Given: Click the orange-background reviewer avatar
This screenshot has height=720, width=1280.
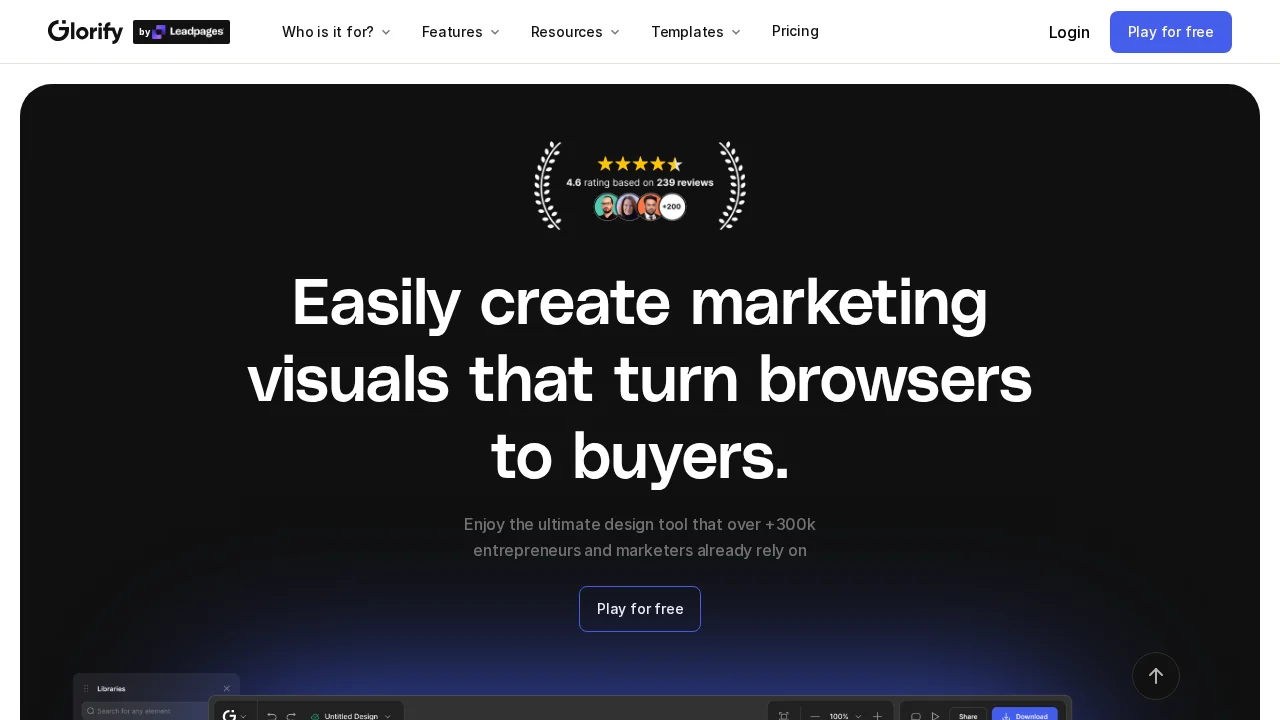Looking at the screenshot, I should tap(650, 207).
